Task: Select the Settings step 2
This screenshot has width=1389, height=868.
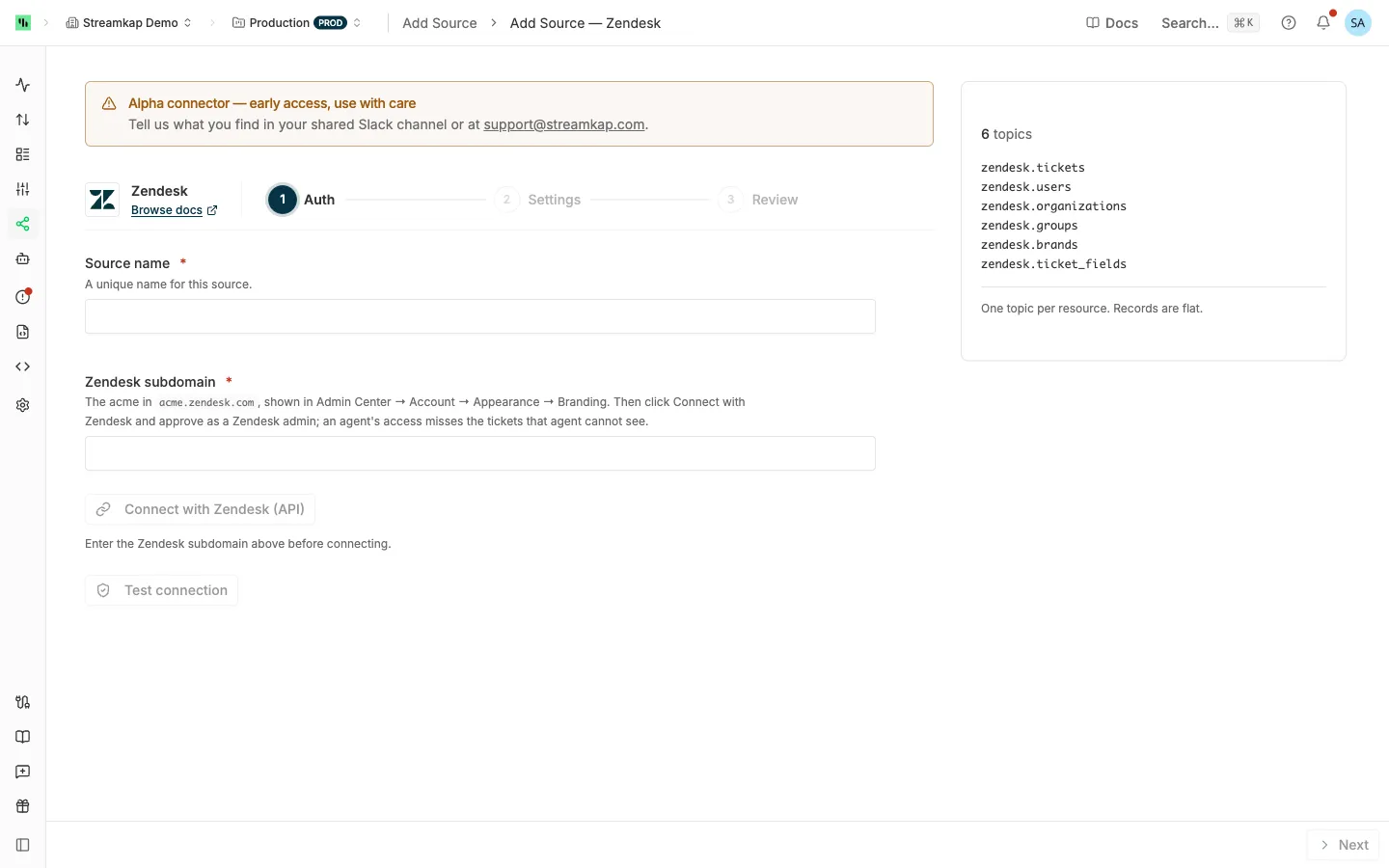Action: pyautogui.click(x=539, y=200)
